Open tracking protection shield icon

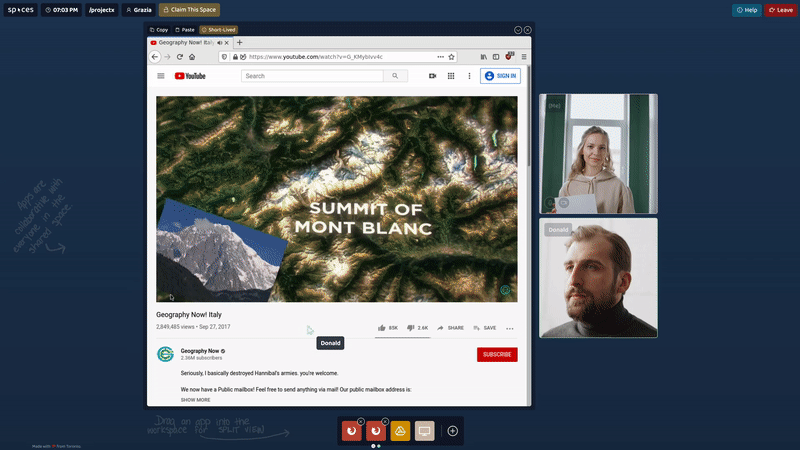[x=224, y=57]
